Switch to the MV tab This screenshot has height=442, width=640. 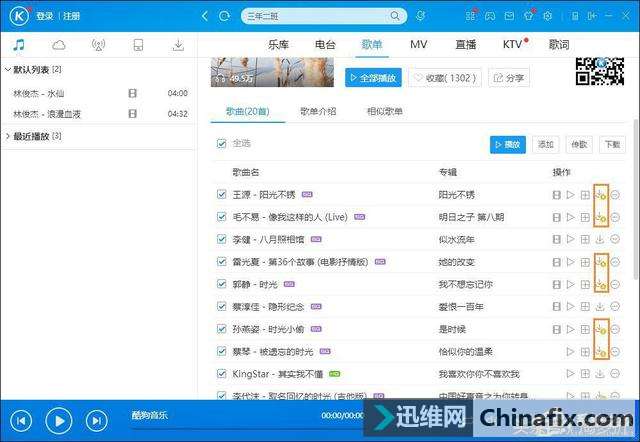click(418, 44)
